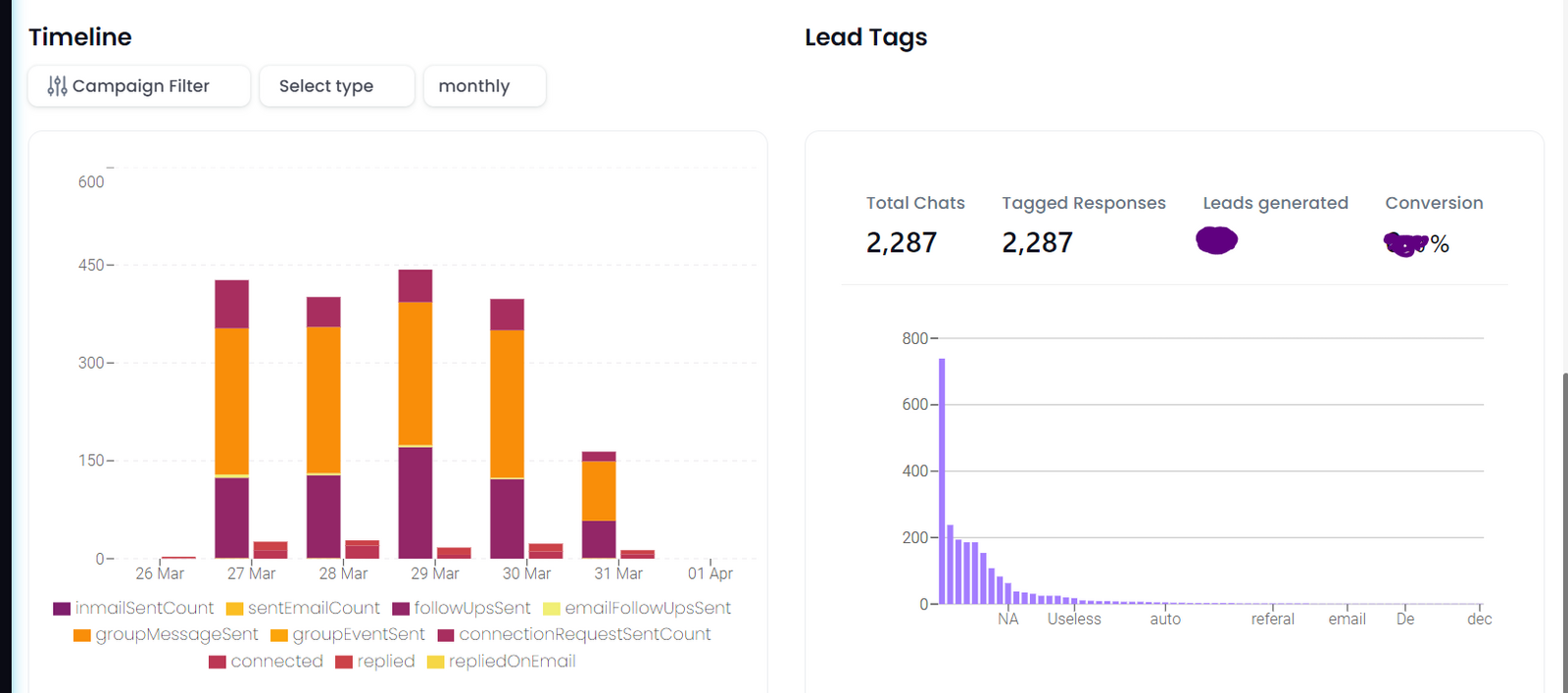Screen dimensions: 1568x693
Task: Click the Leads generated label
Action: [1276, 203]
